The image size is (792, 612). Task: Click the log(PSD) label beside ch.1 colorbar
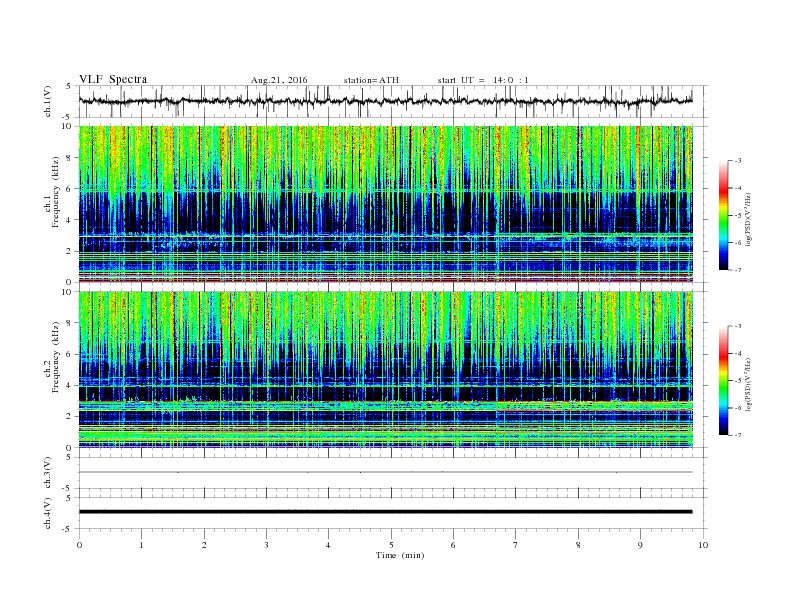[x=750, y=220]
